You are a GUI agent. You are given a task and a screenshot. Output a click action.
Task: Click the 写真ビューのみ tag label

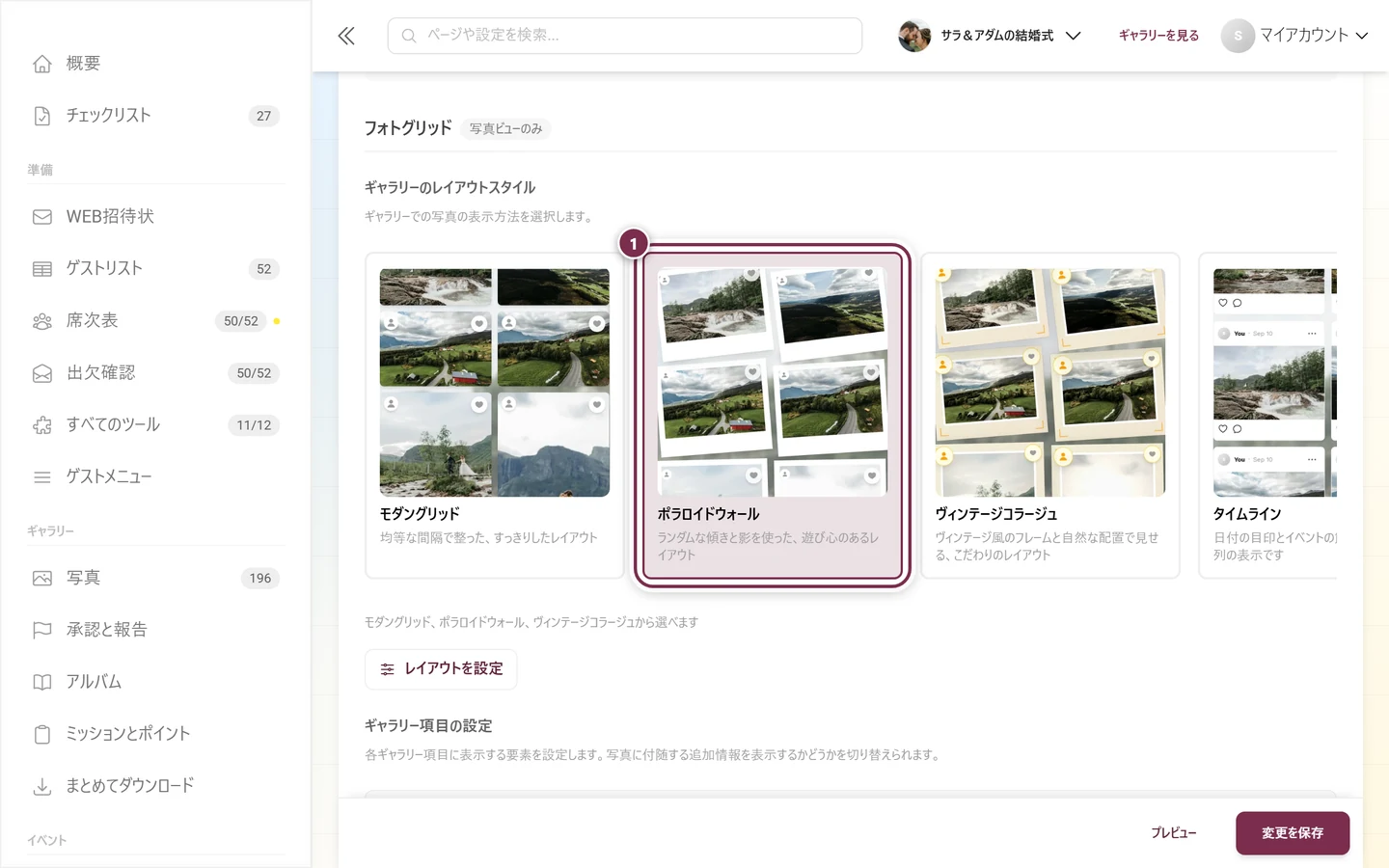click(x=506, y=129)
